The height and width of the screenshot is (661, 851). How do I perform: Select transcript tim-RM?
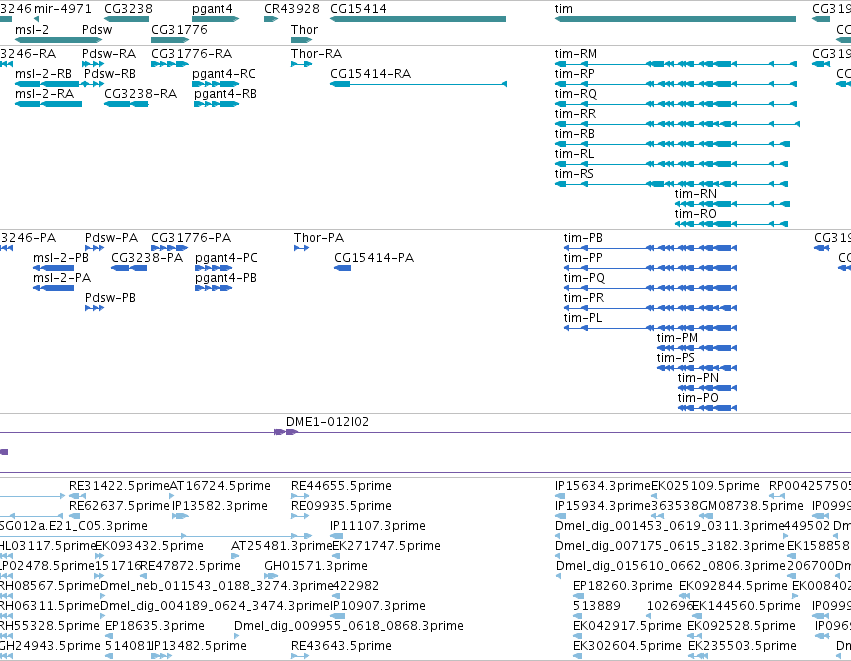click(x=676, y=64)
